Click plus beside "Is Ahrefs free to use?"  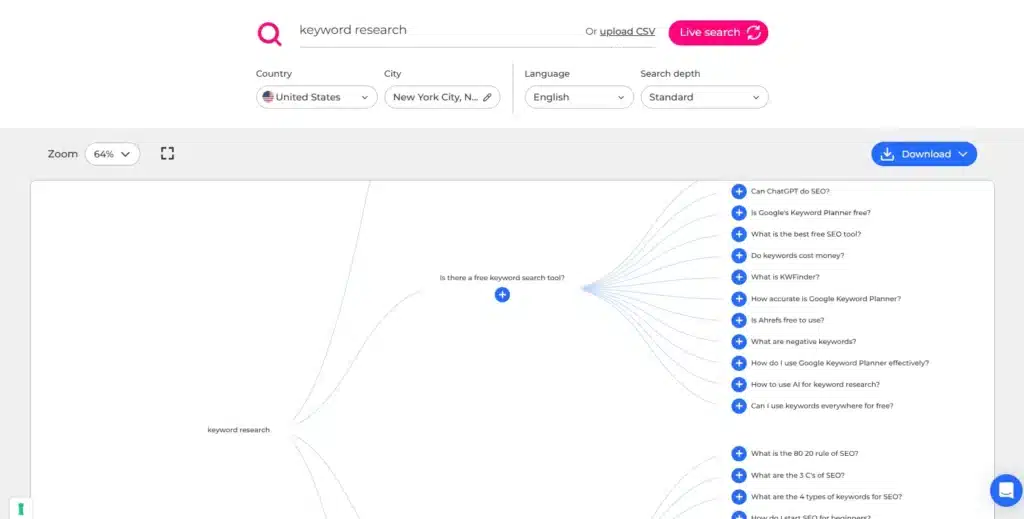(x=739, y=321)
